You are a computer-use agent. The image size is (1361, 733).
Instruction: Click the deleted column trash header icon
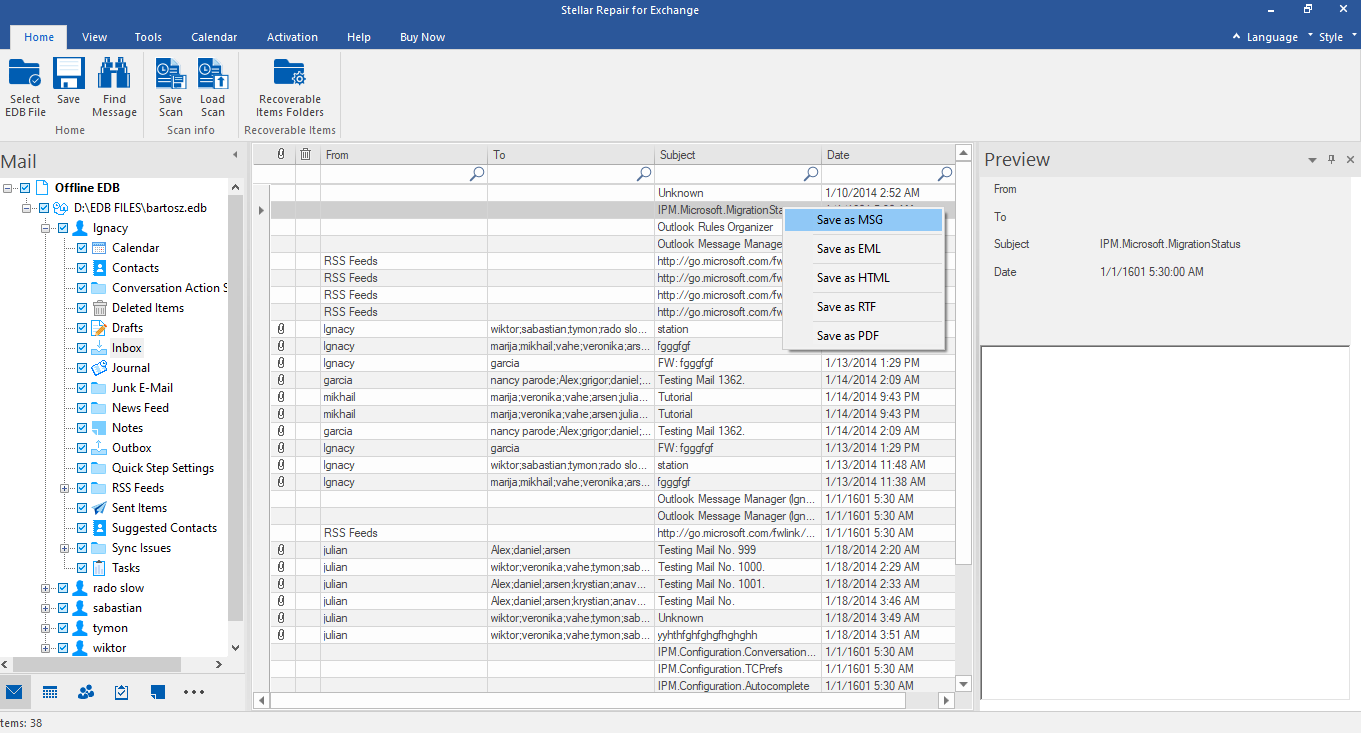click(x=306, y=155)
